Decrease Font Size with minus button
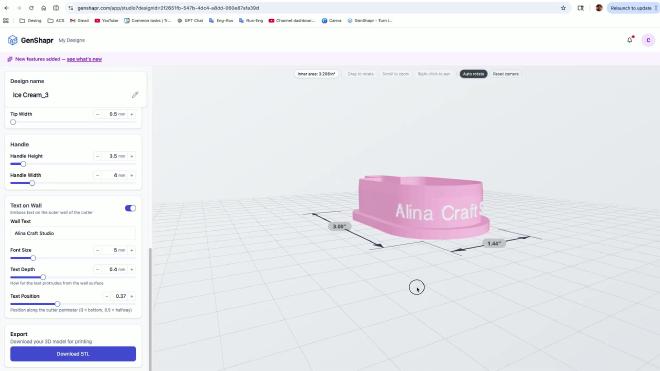The width and height of the screenshot is (660, 371). (x=98, y=250)
